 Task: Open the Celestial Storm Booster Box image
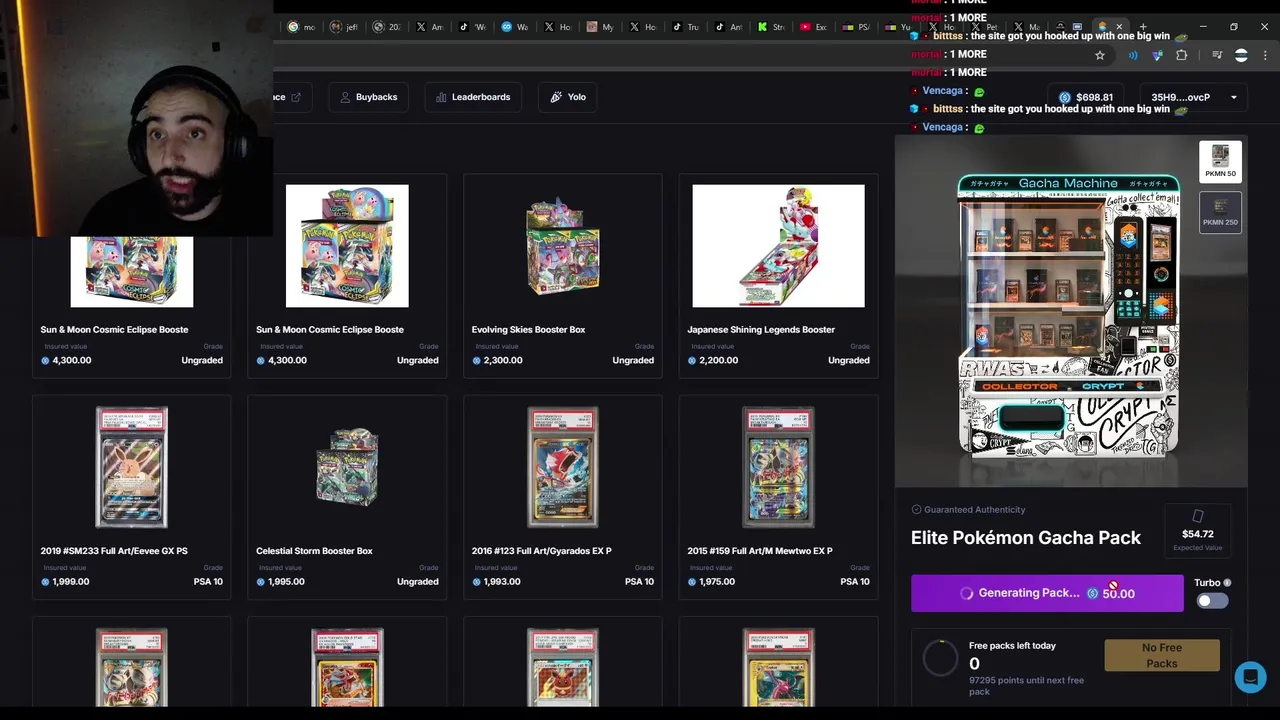pos(347,467)
